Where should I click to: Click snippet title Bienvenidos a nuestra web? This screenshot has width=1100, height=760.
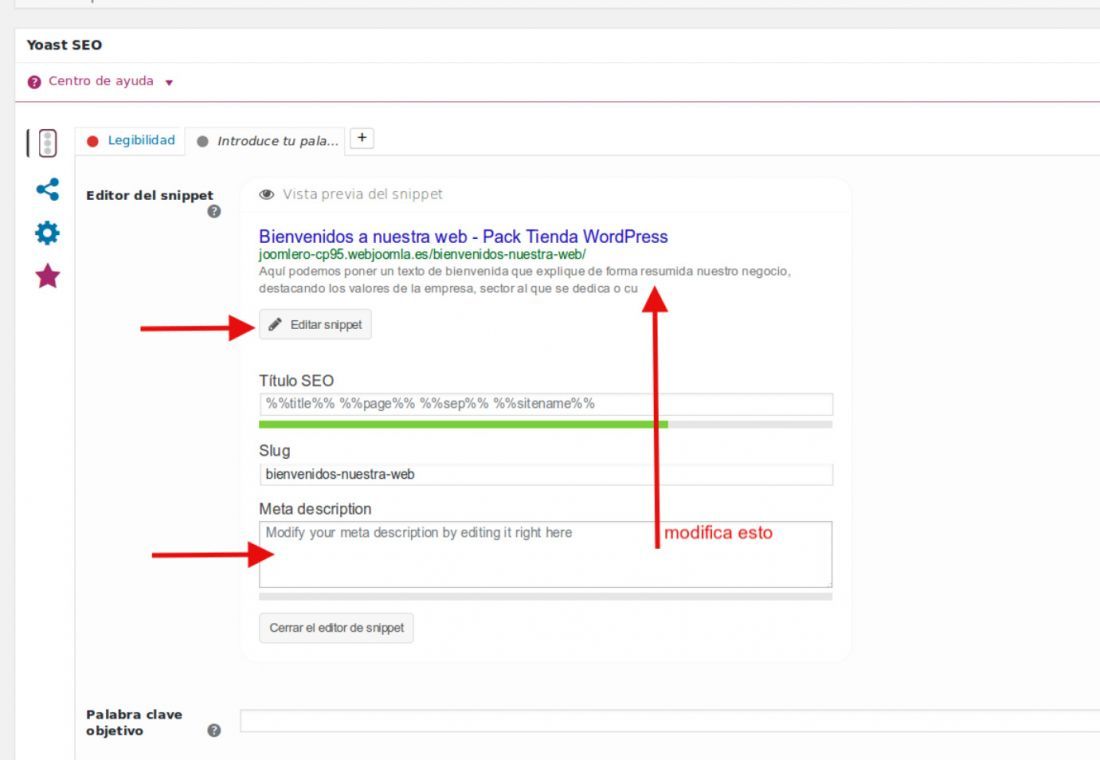tap(463, 236)
